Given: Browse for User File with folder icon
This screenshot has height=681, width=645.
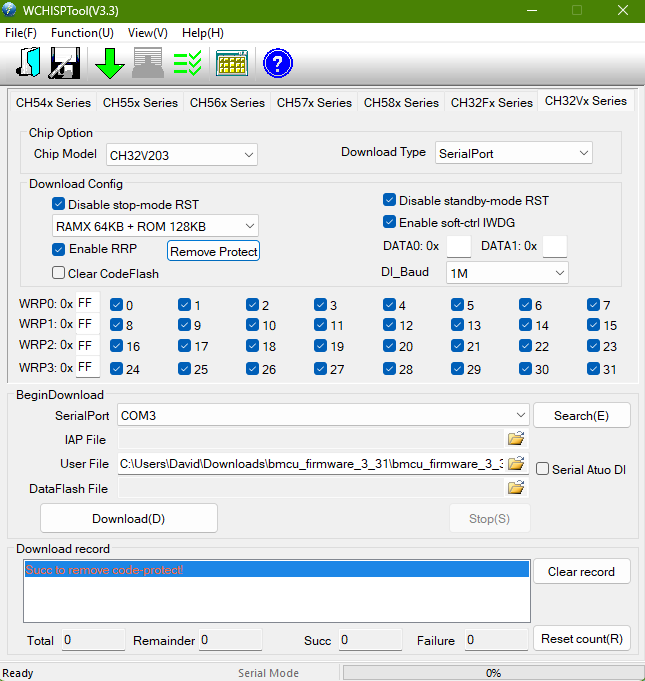Looking at the screenshot, I should [516, 463].
